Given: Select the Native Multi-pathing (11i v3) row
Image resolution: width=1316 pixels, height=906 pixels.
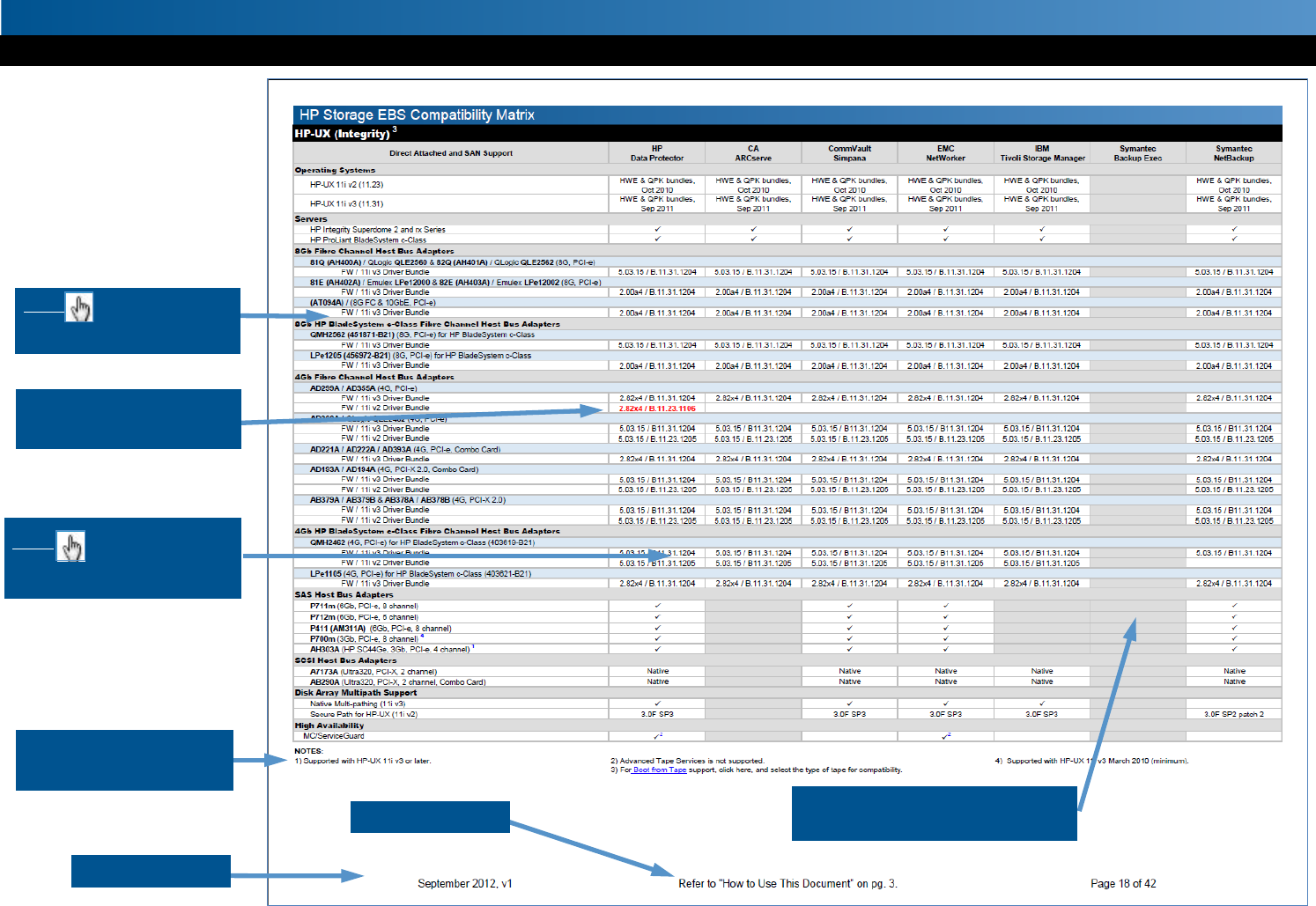Looking at the screenshot, I should pos(358,703).
